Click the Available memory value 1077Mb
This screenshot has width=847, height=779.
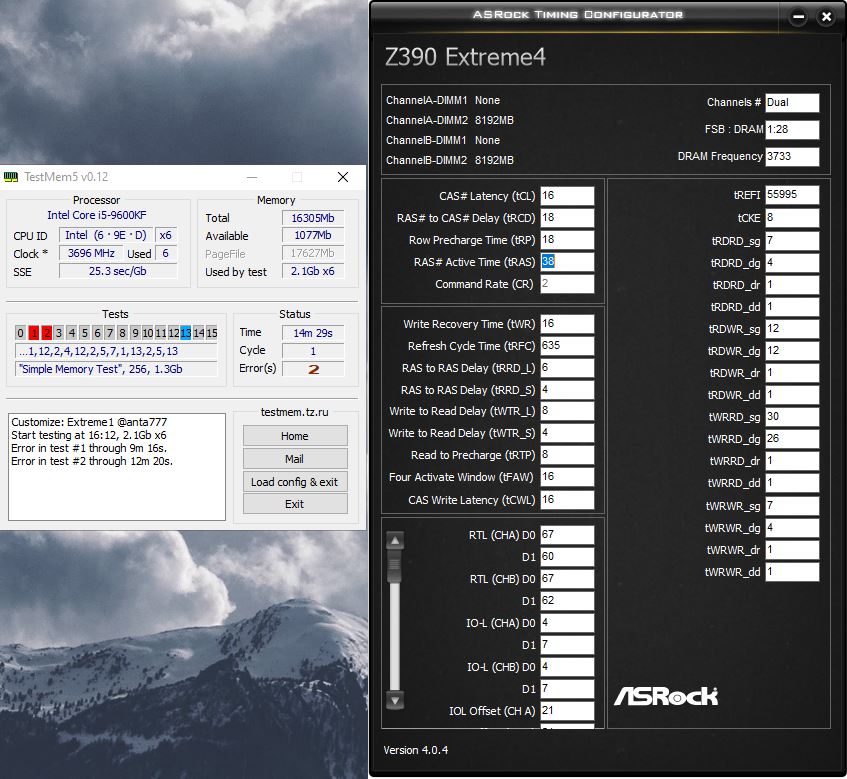coord(313,236)
